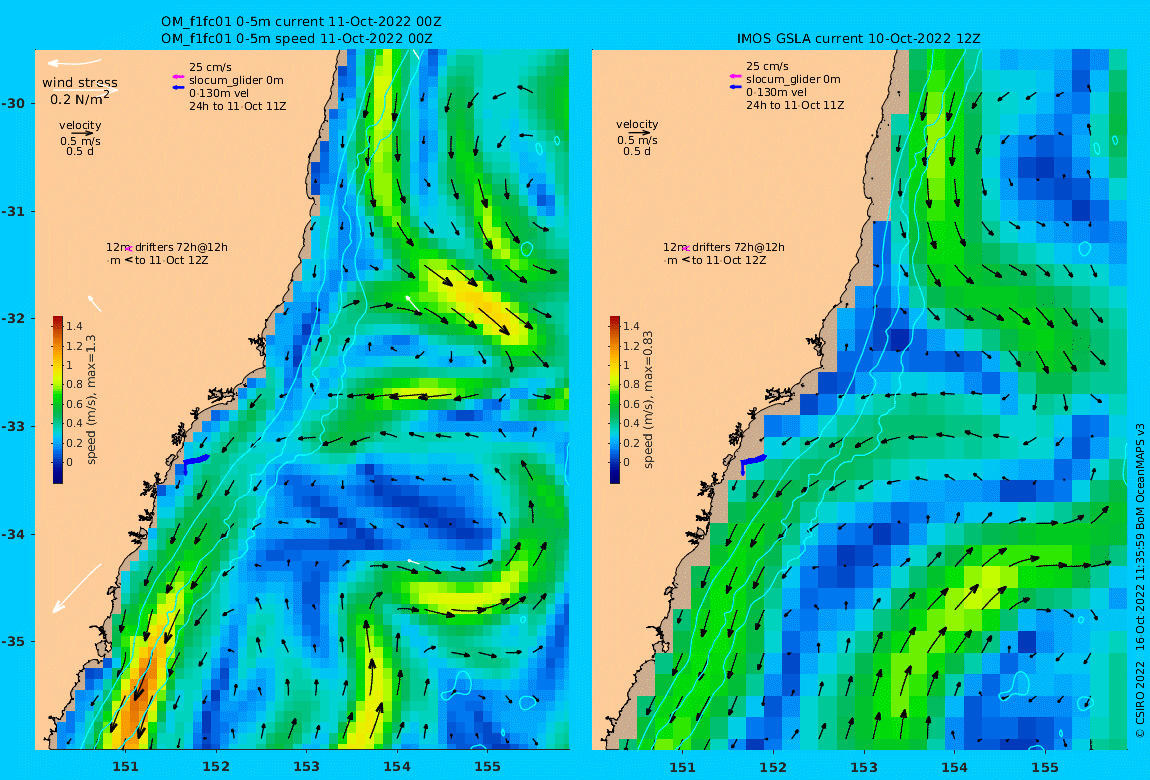This screenshot has height=780, width=1150.
Task: Click the -33 latitude axis label
Action: click(14, 427)
